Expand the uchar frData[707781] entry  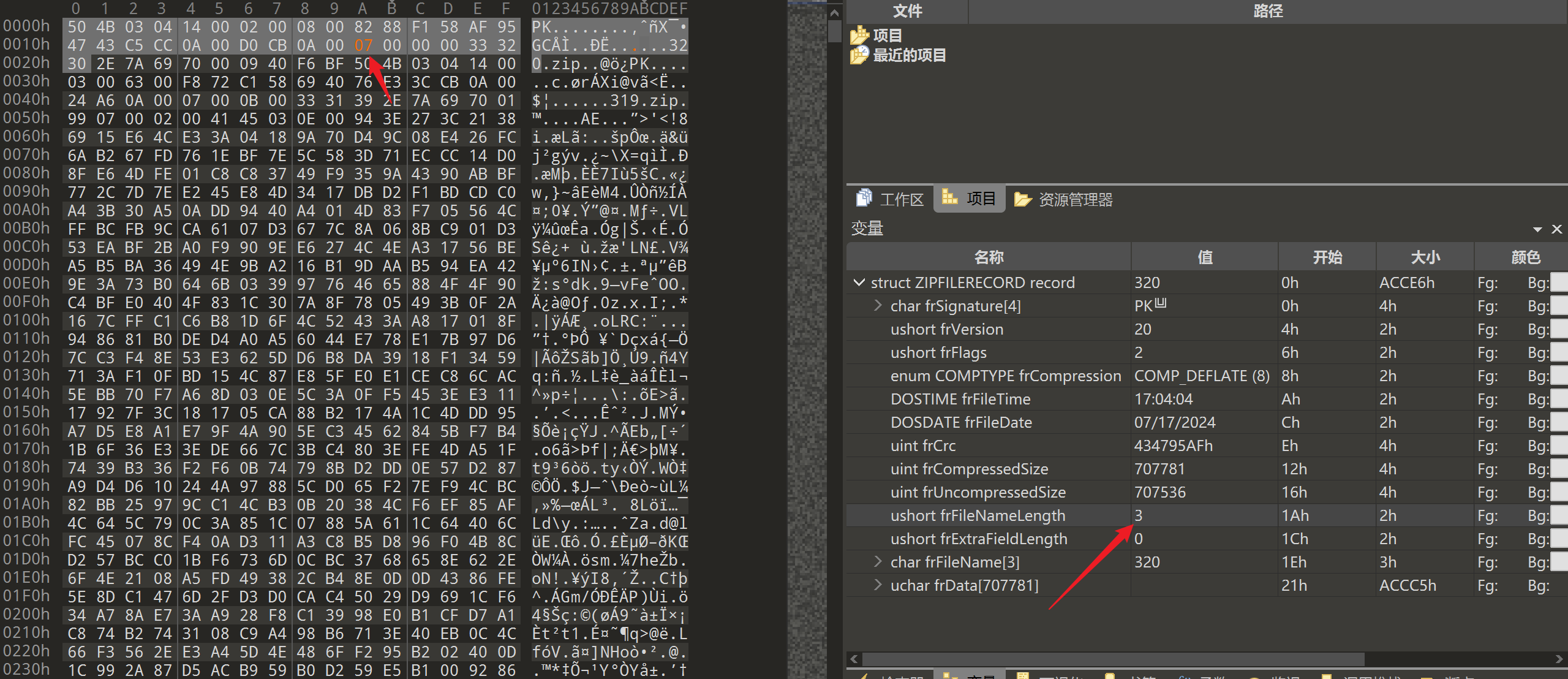[x=878, y=585]
